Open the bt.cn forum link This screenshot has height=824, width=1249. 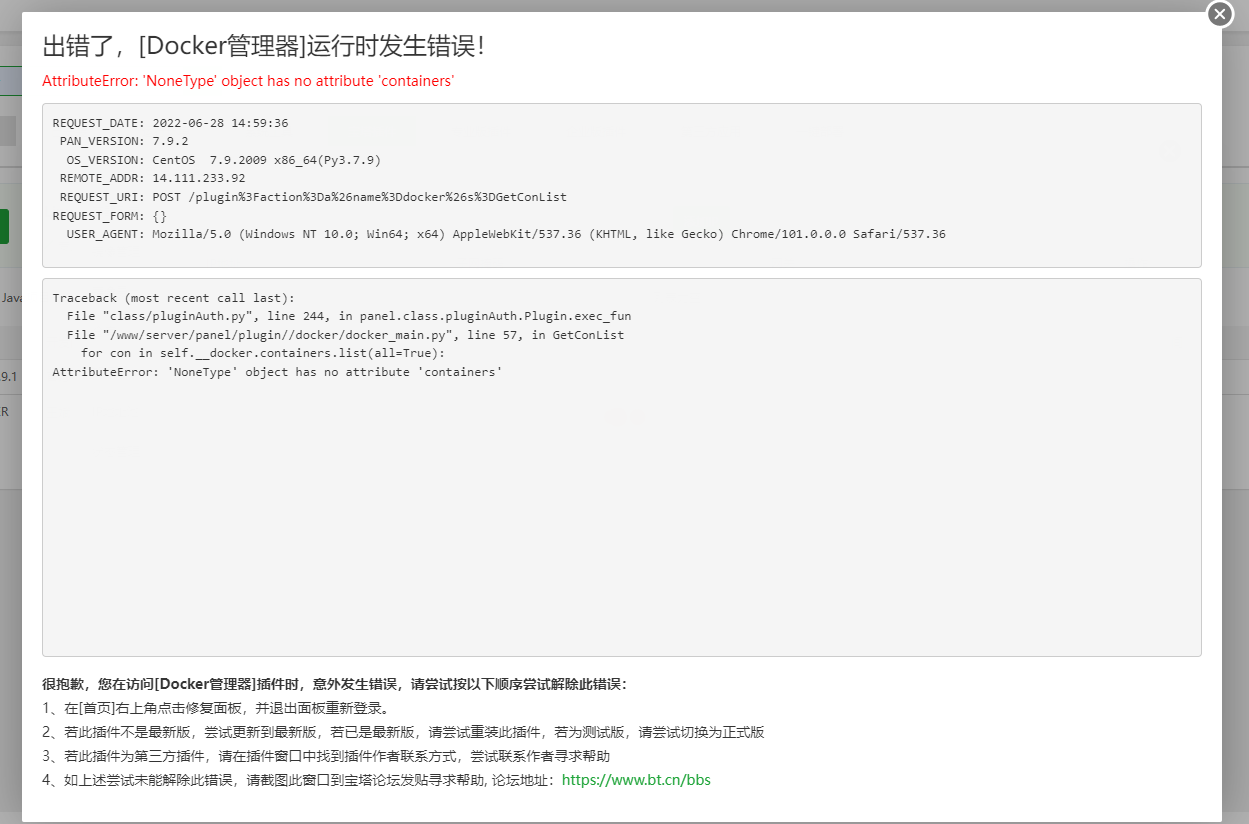click(636, 780)
